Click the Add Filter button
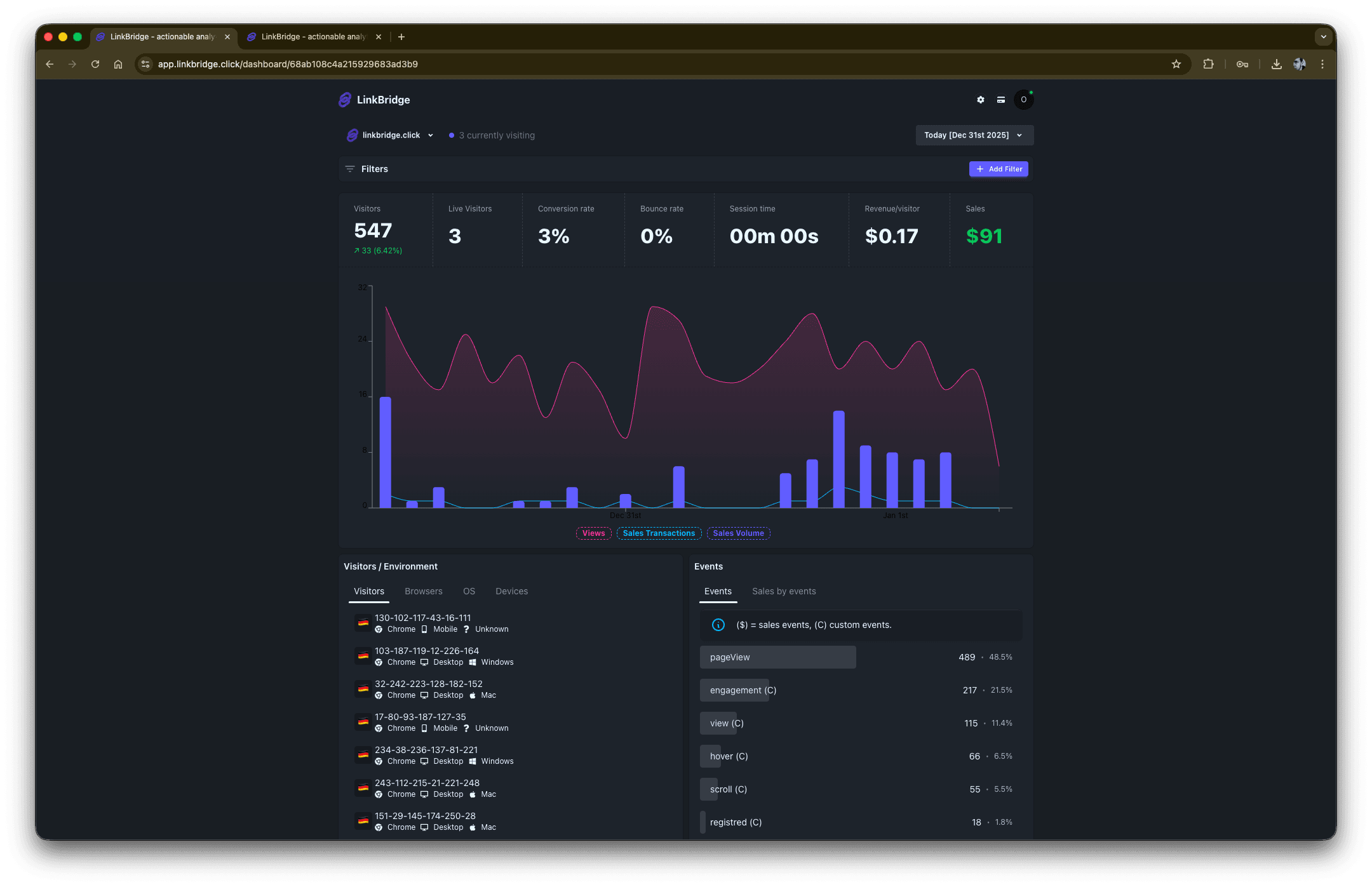This screenshot has width=1372, height=887. (999, 169)
